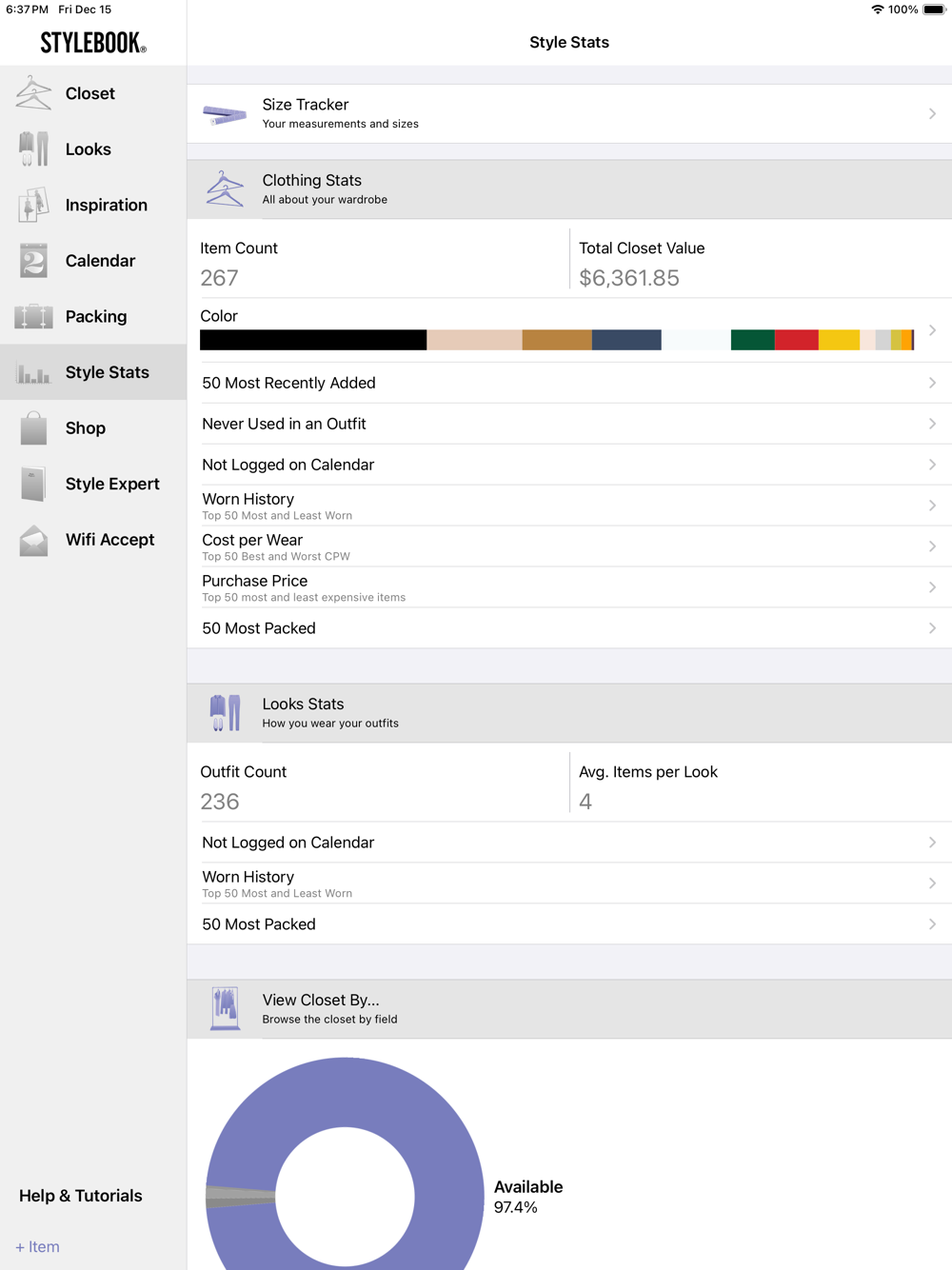Open Size Tracker via its chevron
Screen dimensions: 952x1270
[x=932, y=114]
